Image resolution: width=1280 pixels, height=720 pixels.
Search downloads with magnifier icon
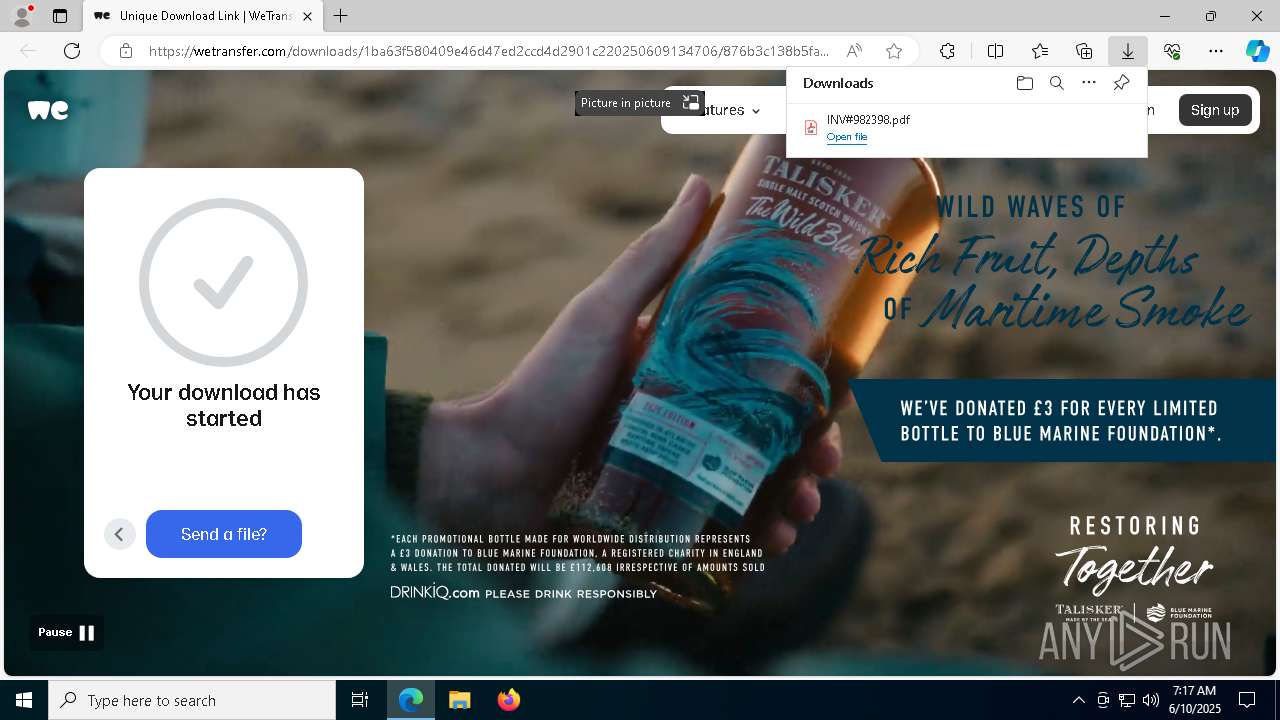click(x=1056, y=83)
